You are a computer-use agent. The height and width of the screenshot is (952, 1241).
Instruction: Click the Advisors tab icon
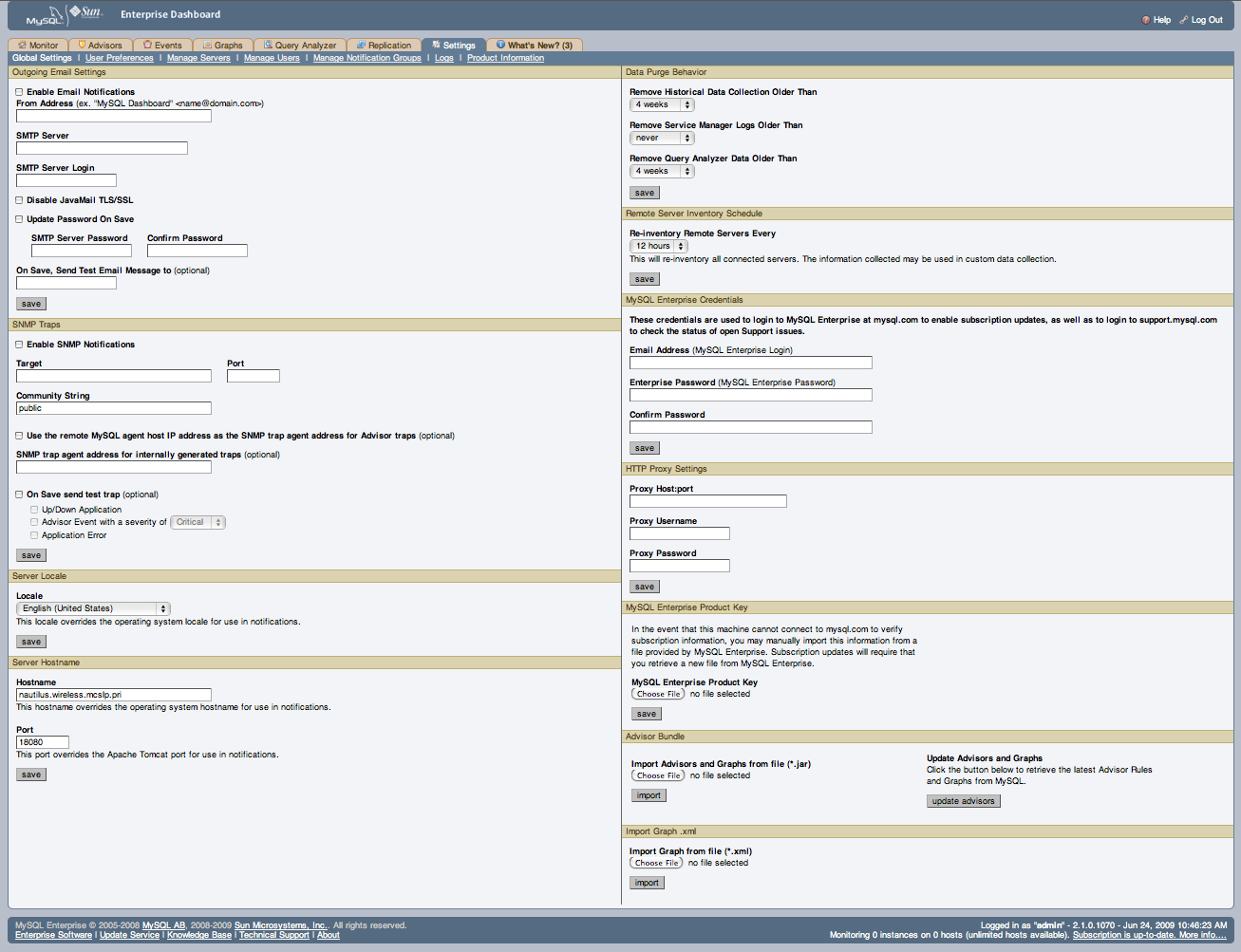click(82, 45)
